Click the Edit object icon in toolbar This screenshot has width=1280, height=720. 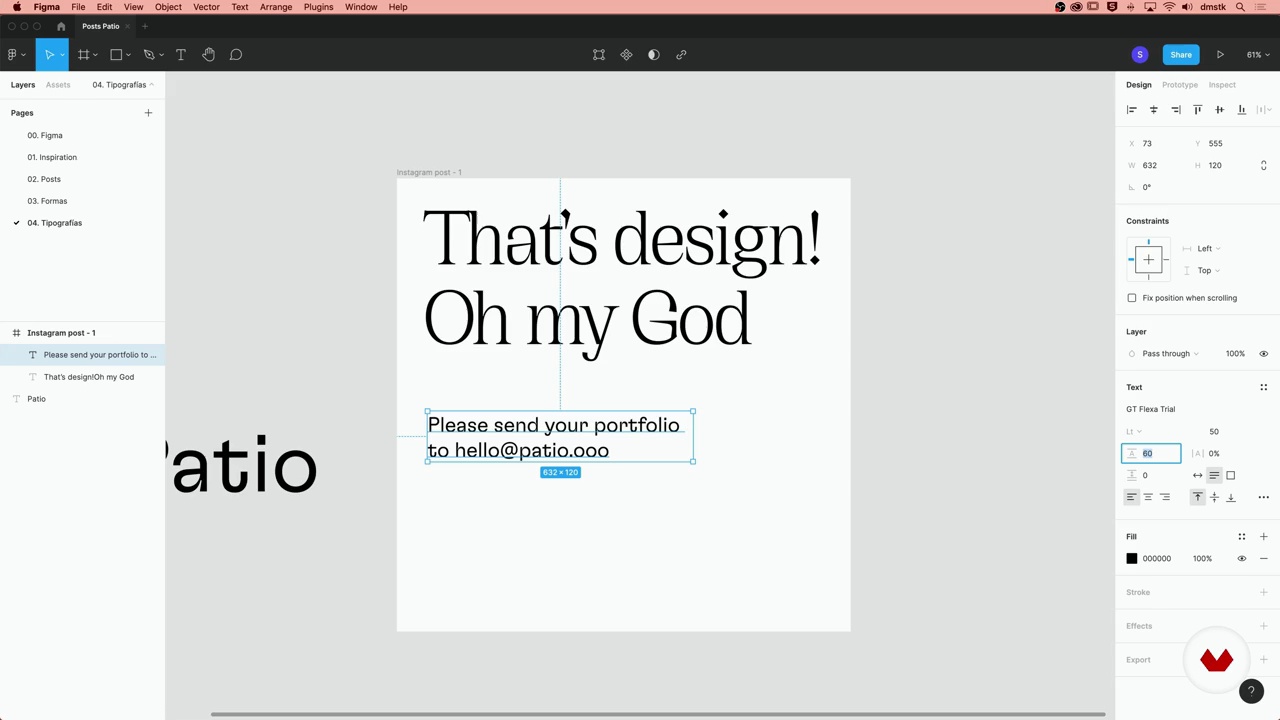(x=599, y=55)
